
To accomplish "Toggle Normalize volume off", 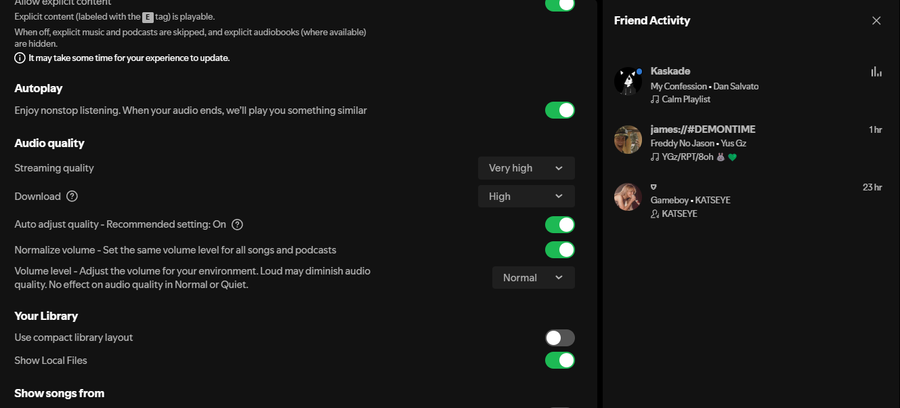I will 560,250.
